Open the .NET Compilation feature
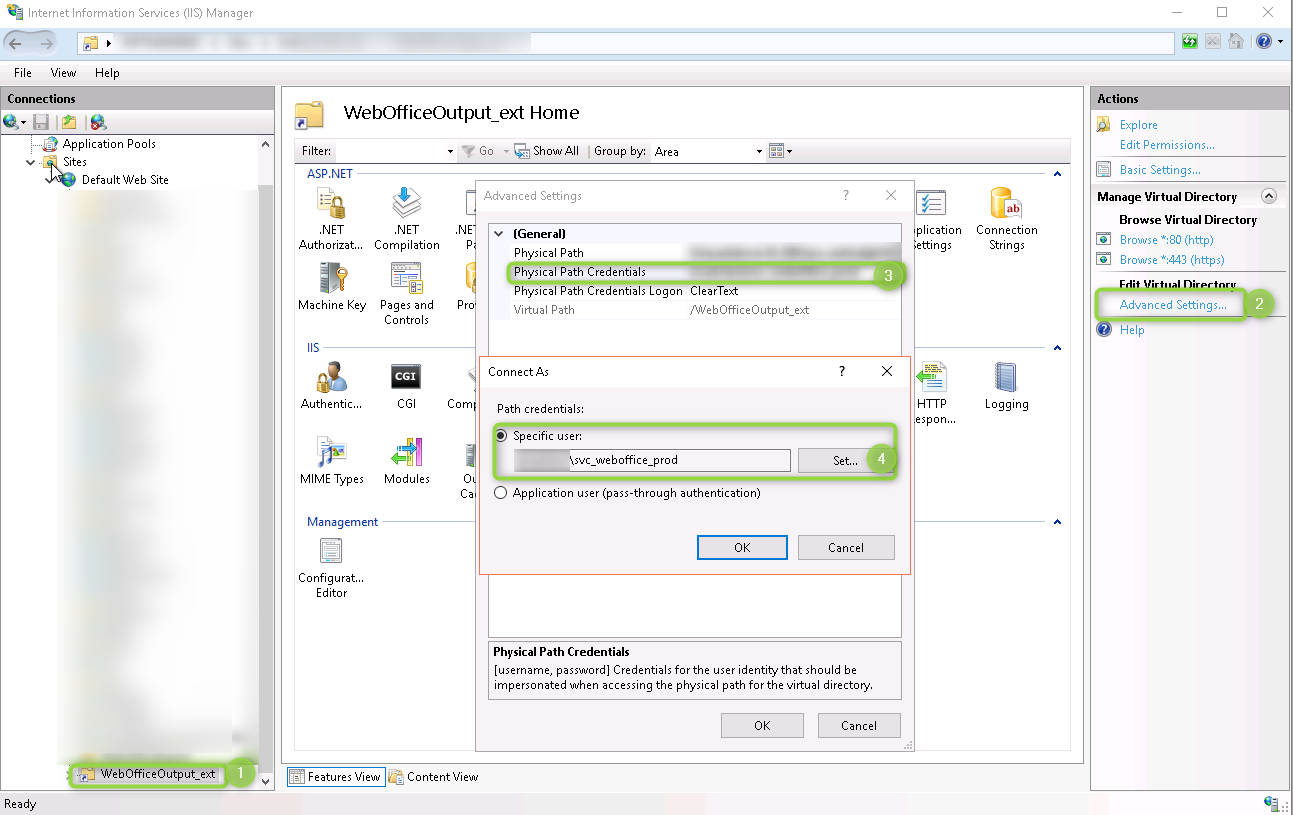Viewport: 1293px width, 815px height. (x=406, y=210)
